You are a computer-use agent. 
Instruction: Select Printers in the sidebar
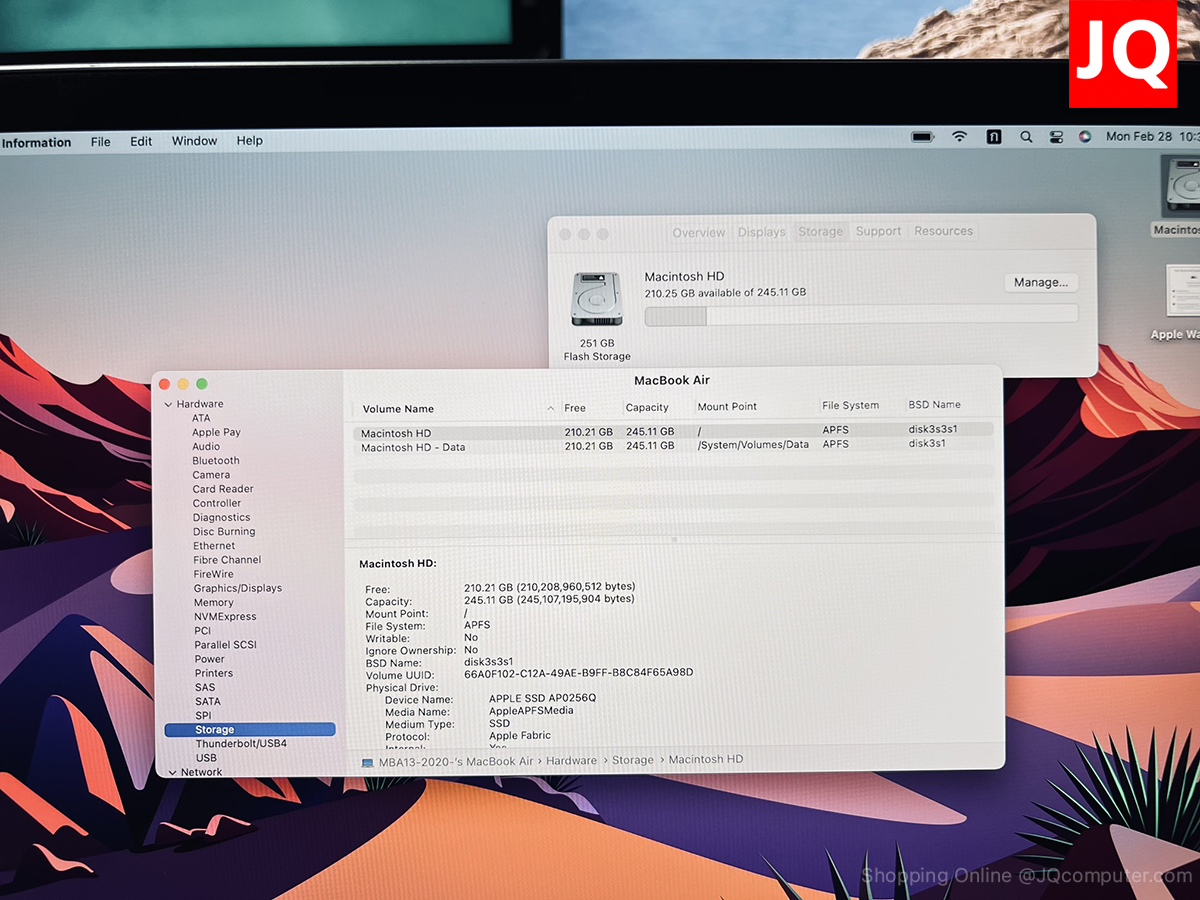pos(214,673)
